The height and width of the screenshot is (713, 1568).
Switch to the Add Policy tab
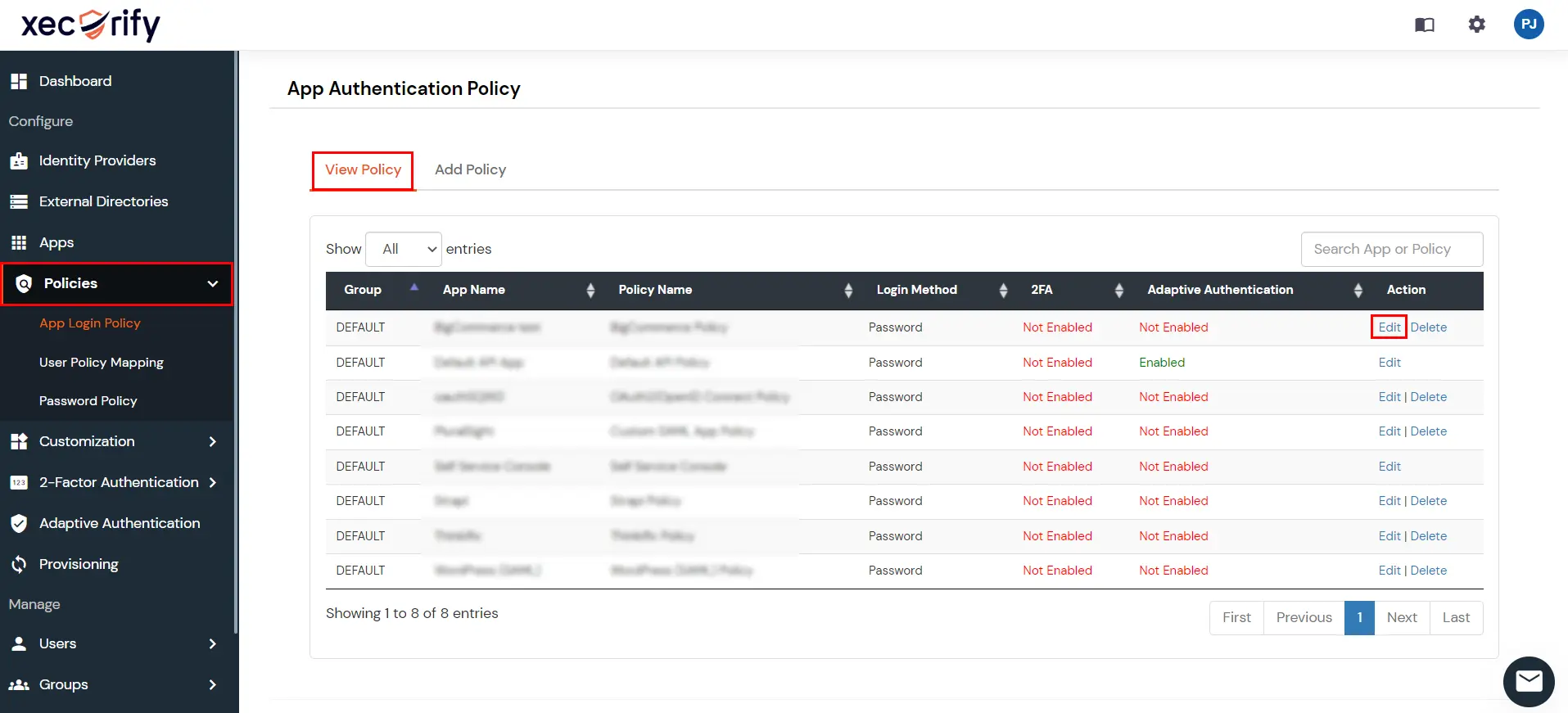[x=470, y=169]
